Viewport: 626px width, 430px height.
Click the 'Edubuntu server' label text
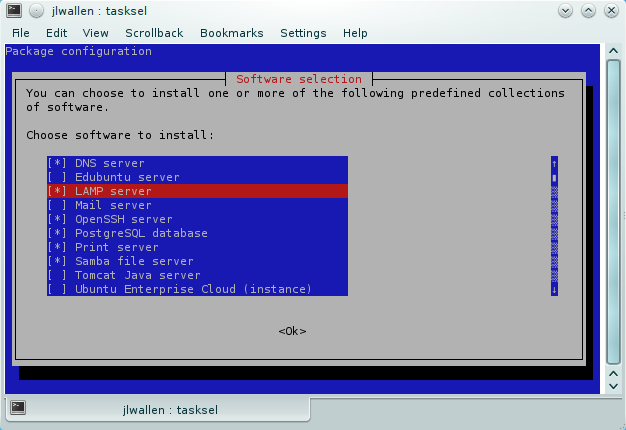(127, 177)
